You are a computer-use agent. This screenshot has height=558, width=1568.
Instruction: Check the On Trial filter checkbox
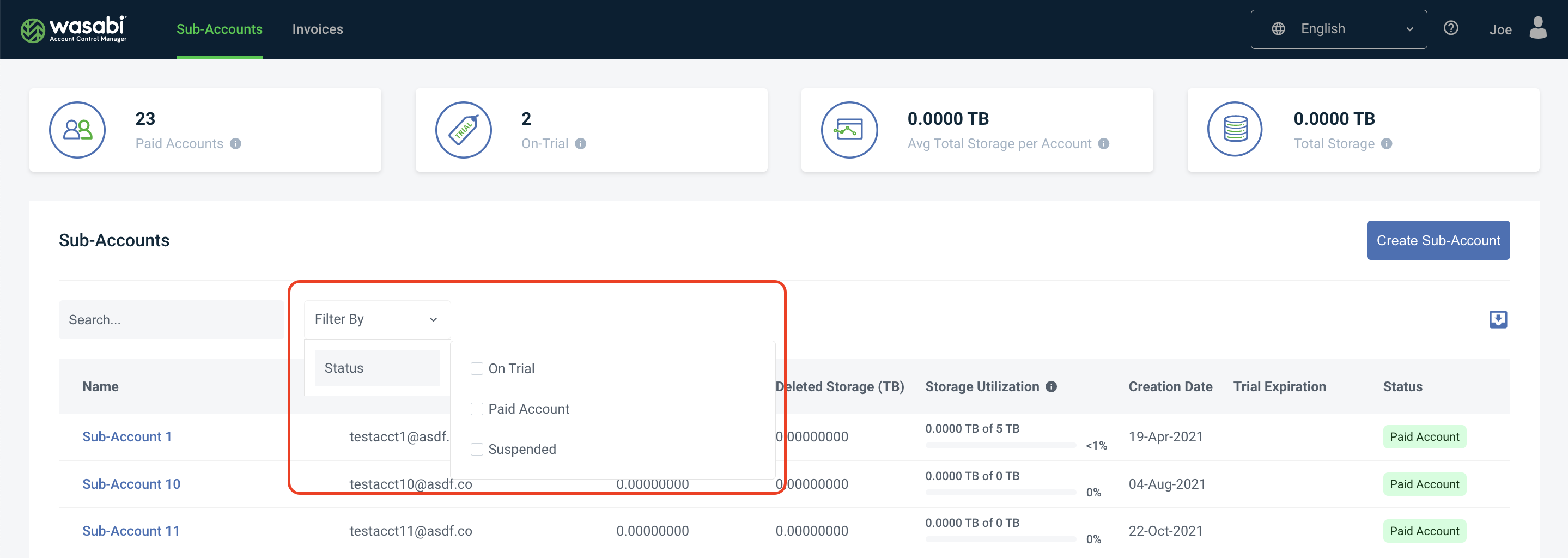pos(477,369)
